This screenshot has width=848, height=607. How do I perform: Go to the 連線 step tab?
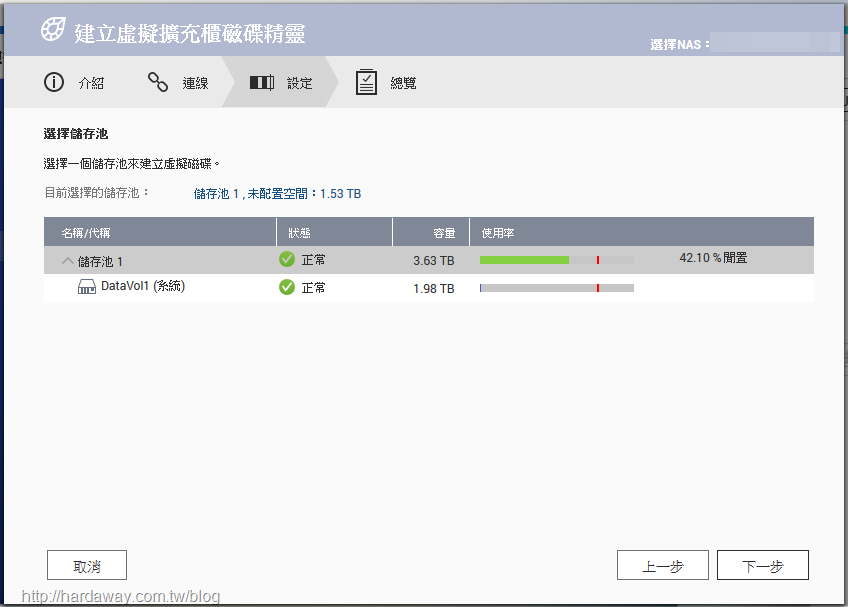(178, 83)
